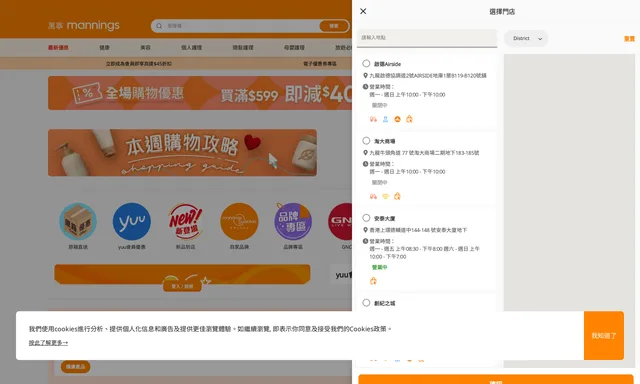Open the New! 新品到店 category icon
640x384 pixels.
185,222
